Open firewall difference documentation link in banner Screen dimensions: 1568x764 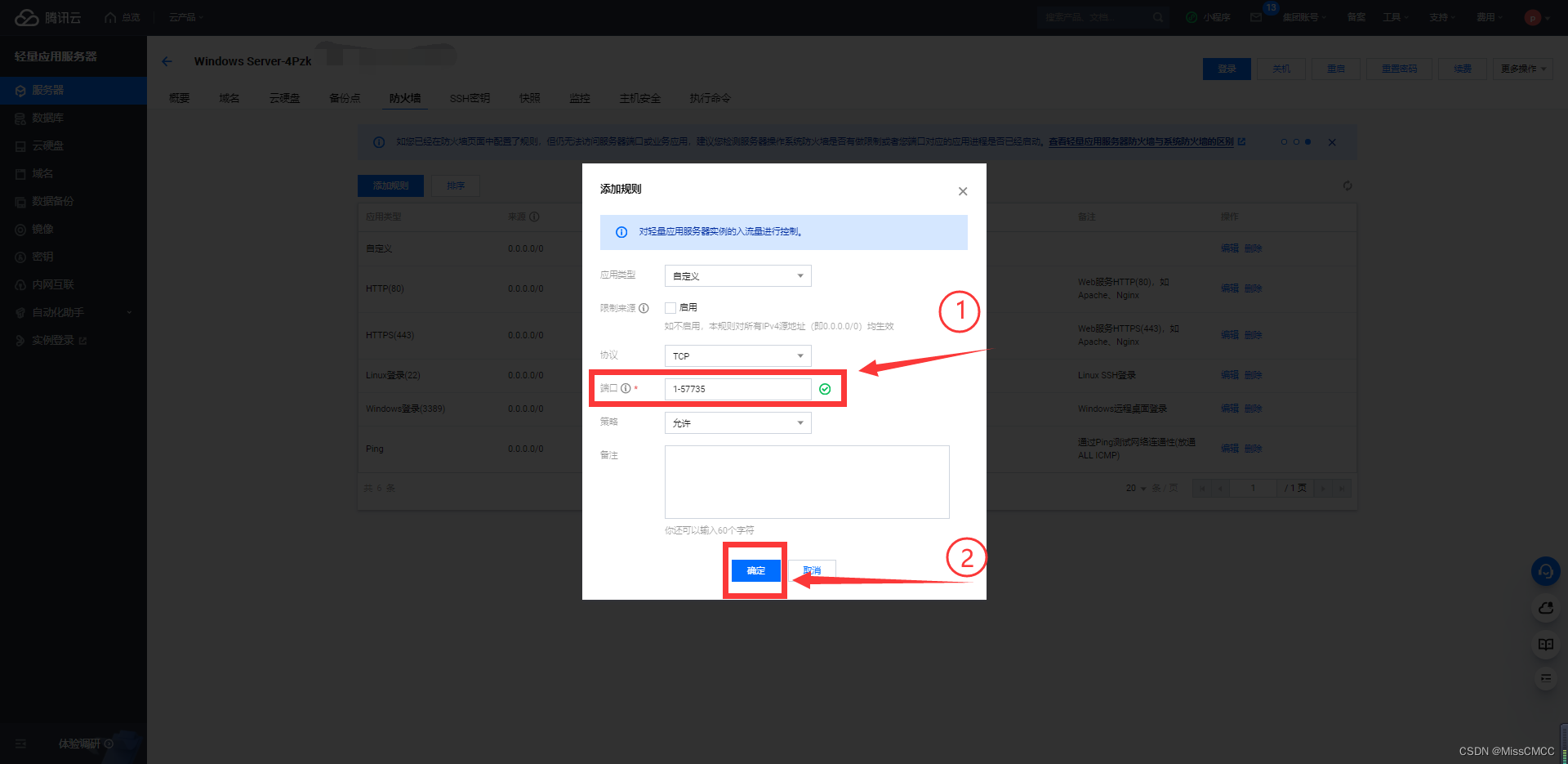[x=1147, y=142]
